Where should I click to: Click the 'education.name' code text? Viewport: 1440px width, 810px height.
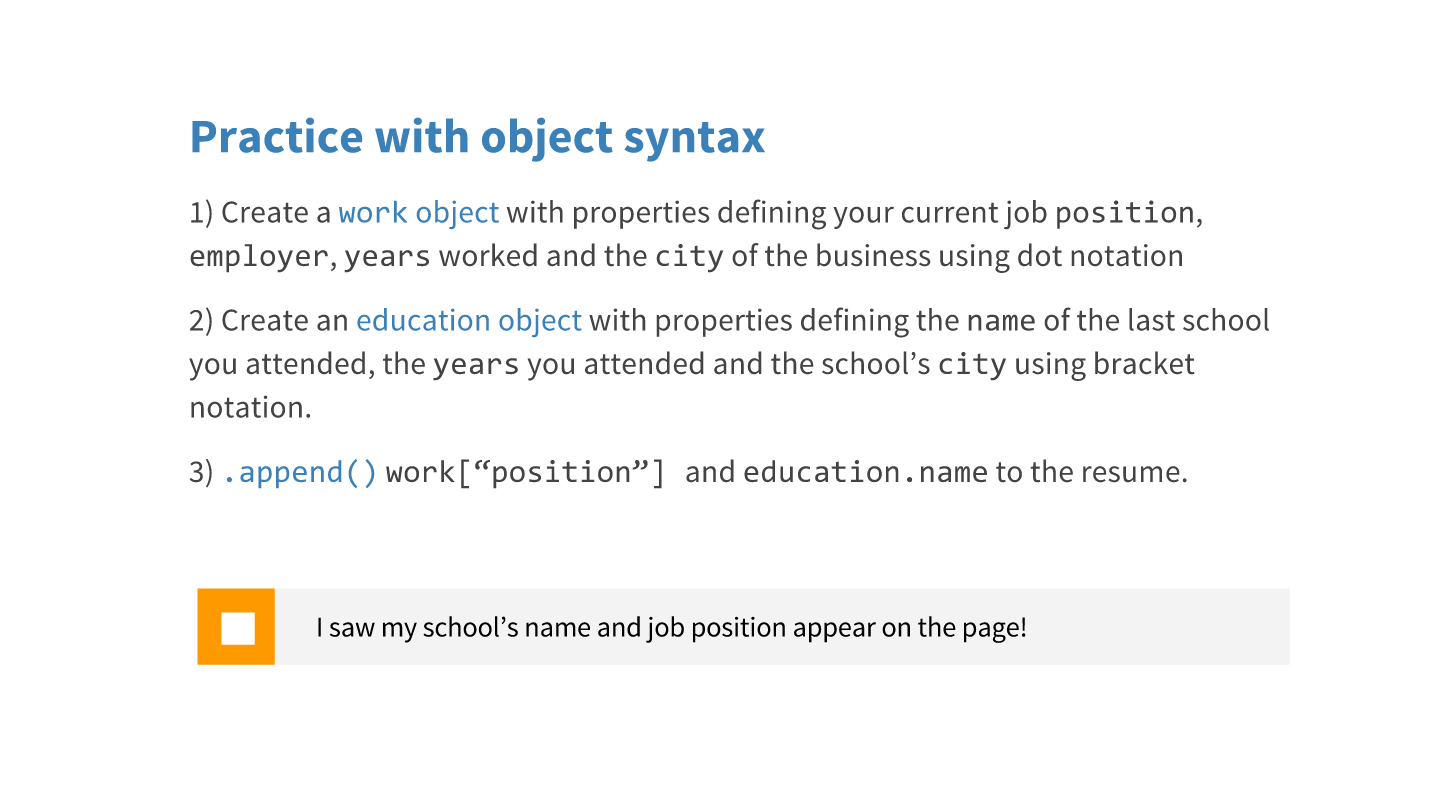tap(865, 472)
